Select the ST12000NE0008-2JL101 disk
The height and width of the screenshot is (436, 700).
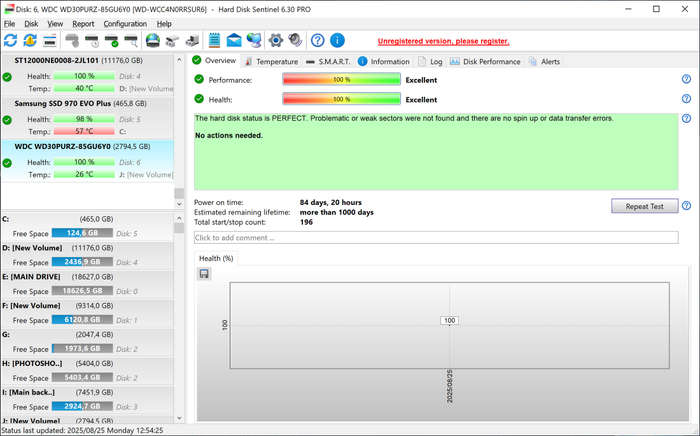coord(87,75)
